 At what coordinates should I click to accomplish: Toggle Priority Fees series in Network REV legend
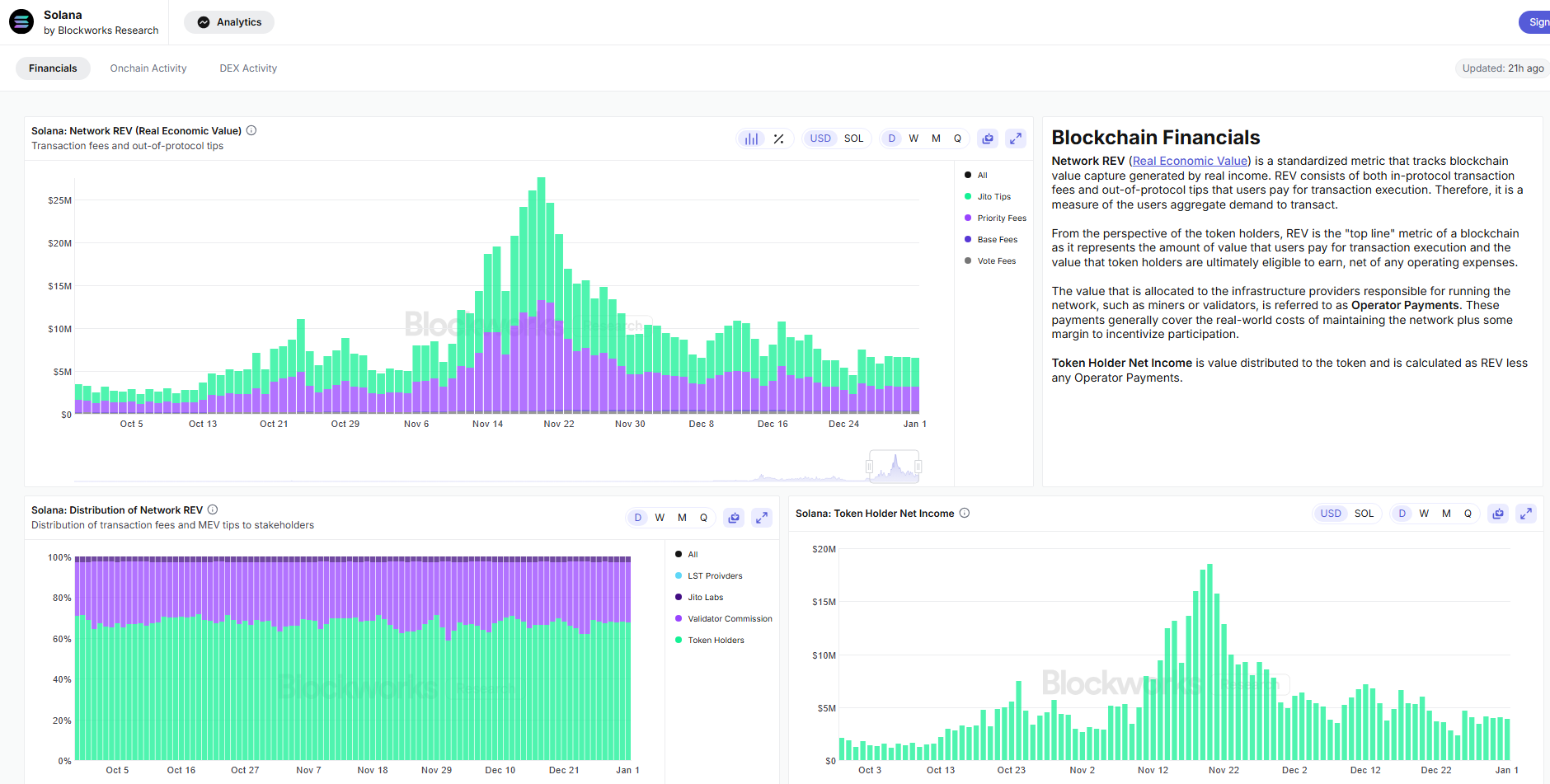point(1001,218)
